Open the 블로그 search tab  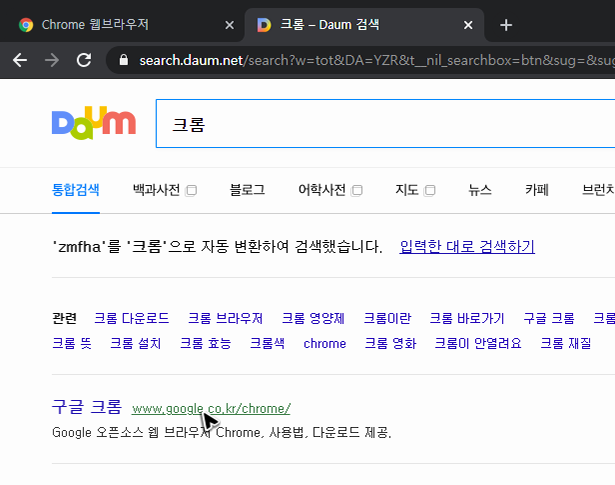[247, 190]
